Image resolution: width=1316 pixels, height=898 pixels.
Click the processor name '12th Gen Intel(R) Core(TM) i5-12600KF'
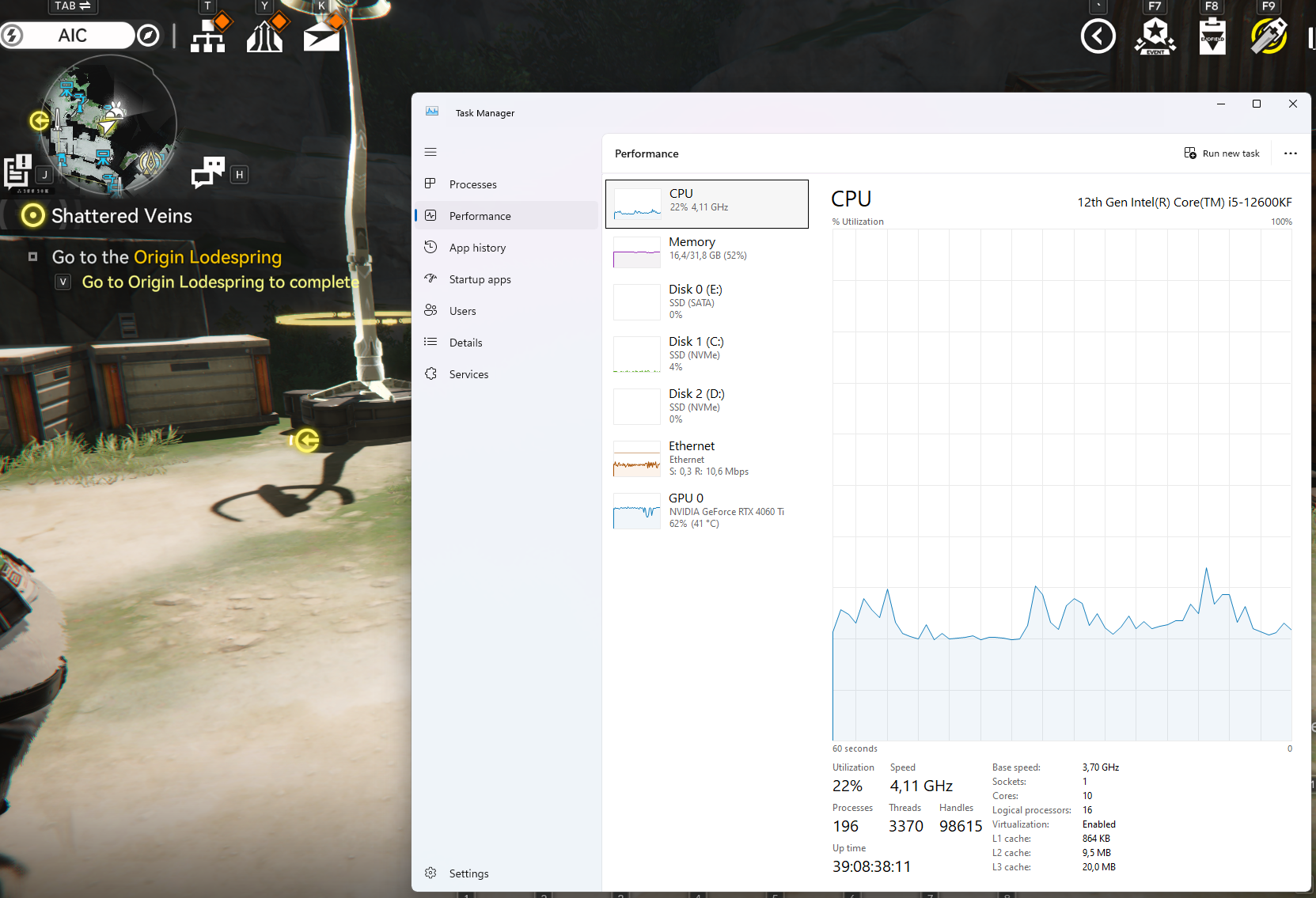[1185, 203]
